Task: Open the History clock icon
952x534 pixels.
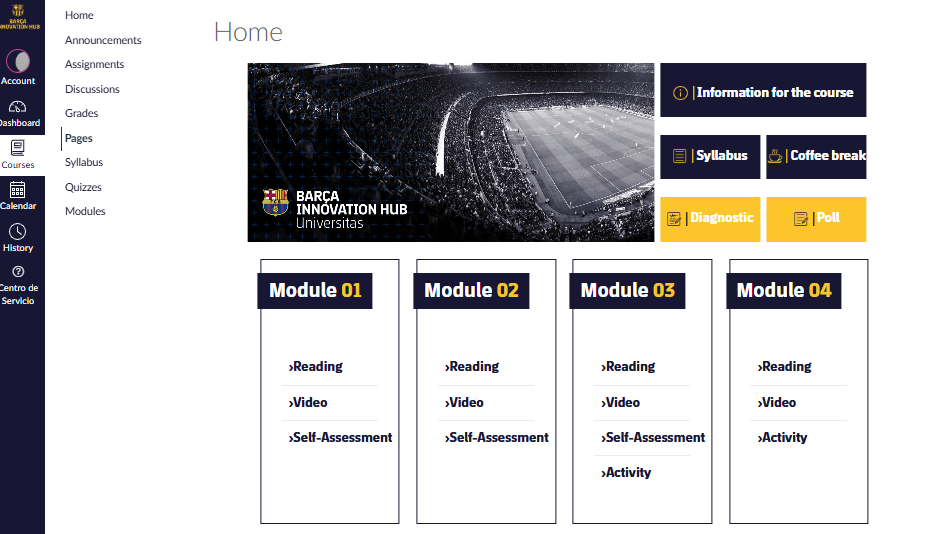Action: pos(18,231)
